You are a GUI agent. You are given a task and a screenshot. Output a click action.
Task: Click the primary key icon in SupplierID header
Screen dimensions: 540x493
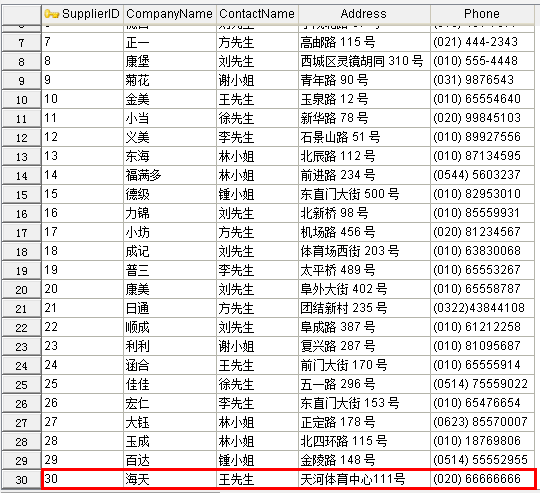52,14
